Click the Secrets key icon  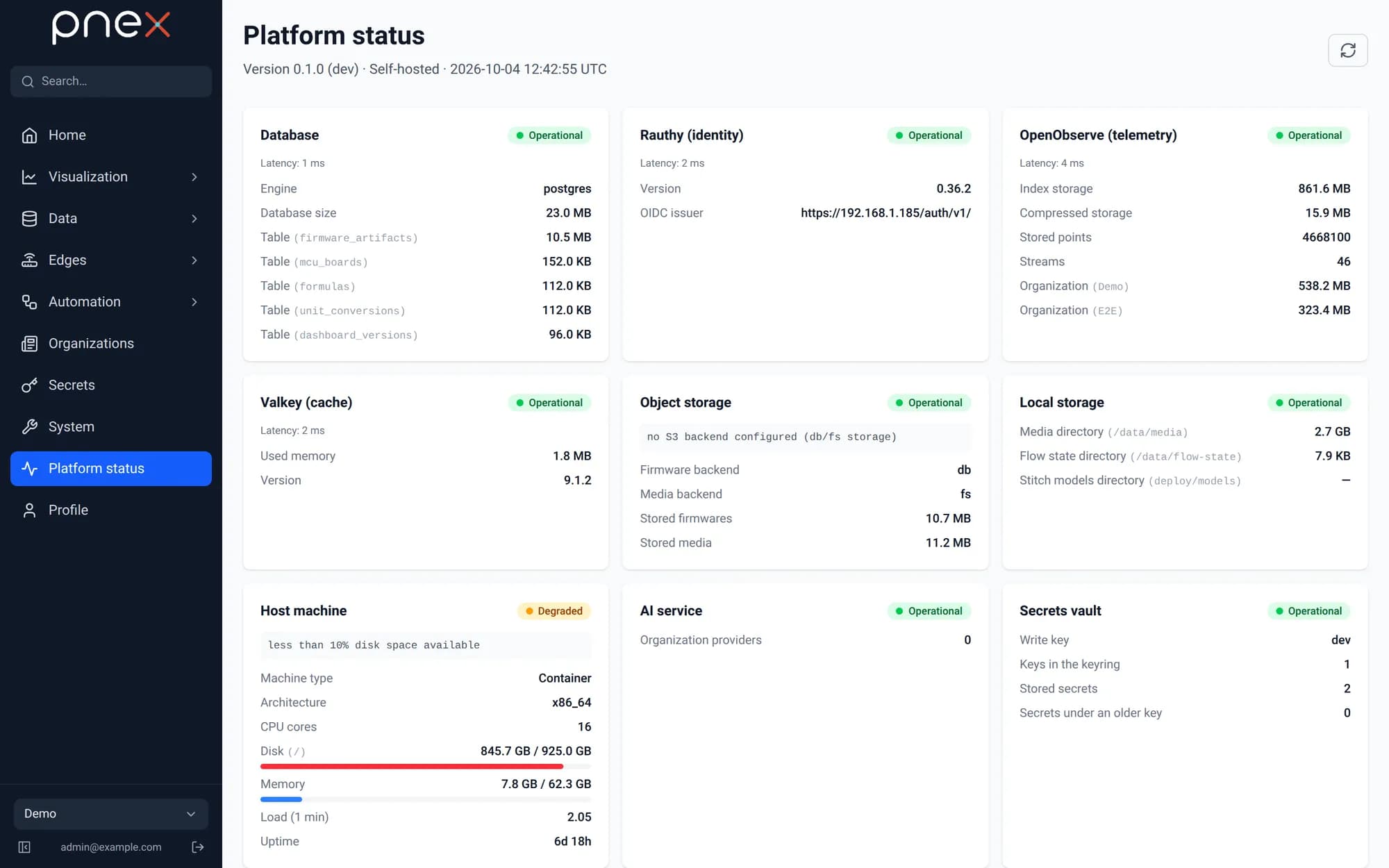pos(29,385)
